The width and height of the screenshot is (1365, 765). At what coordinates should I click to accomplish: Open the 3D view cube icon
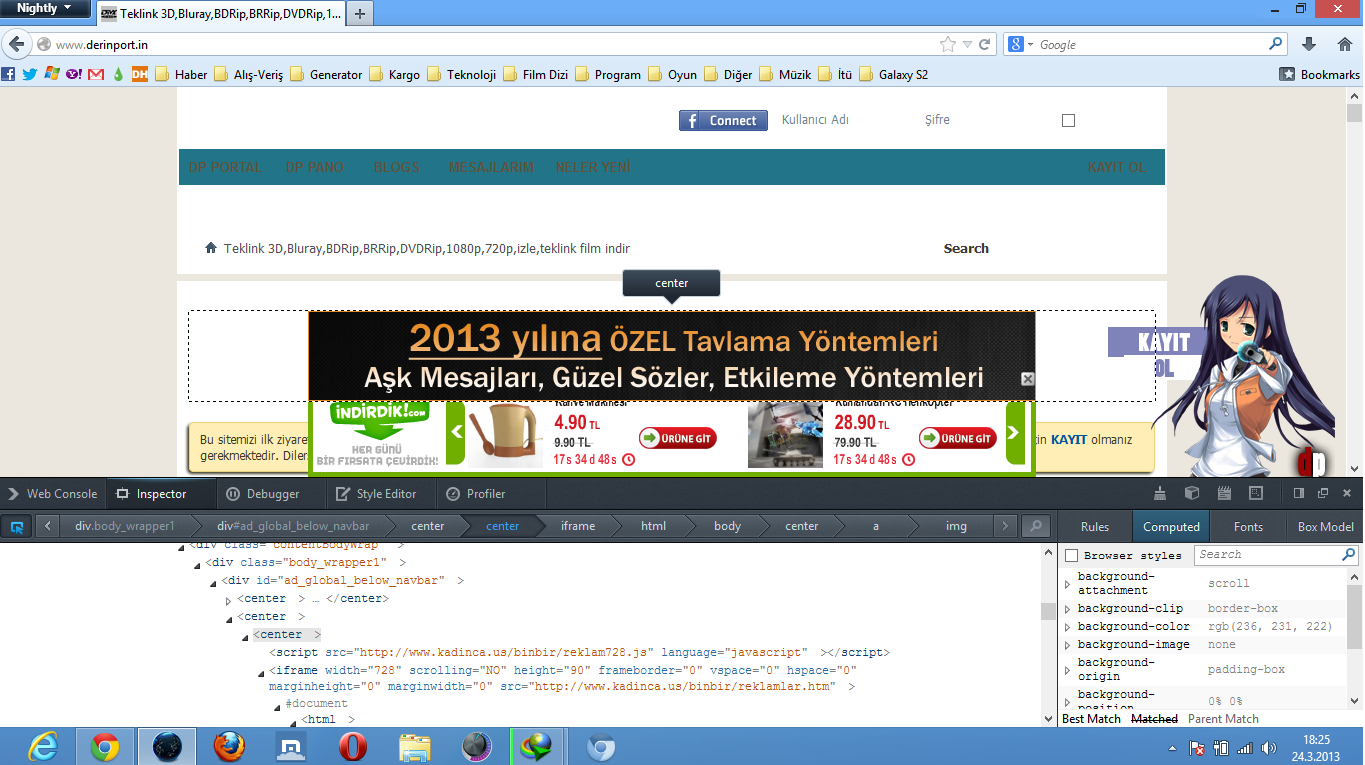pos(1192,493)
